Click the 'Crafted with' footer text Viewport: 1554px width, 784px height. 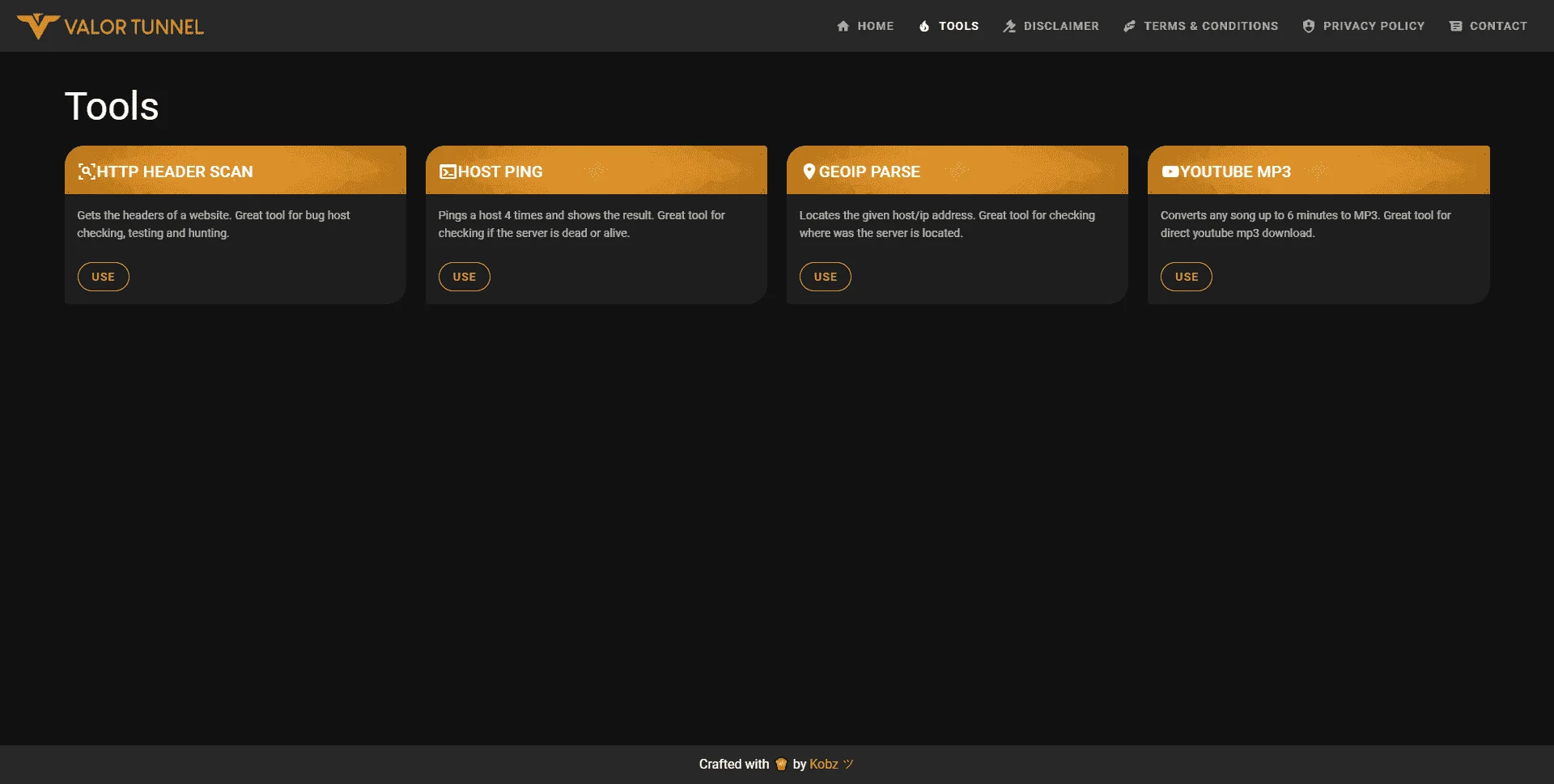pos(734,764)
